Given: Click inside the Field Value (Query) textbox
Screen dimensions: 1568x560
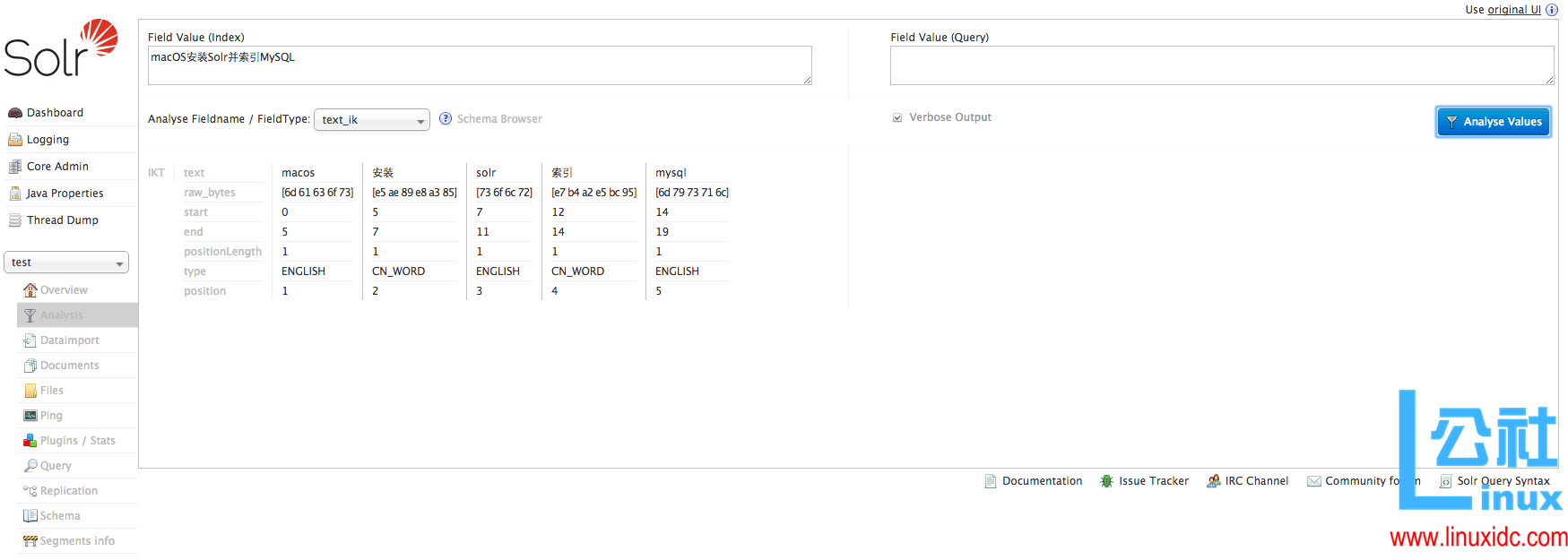Looking at the screenshot, I should click(x=1221, y=65).
